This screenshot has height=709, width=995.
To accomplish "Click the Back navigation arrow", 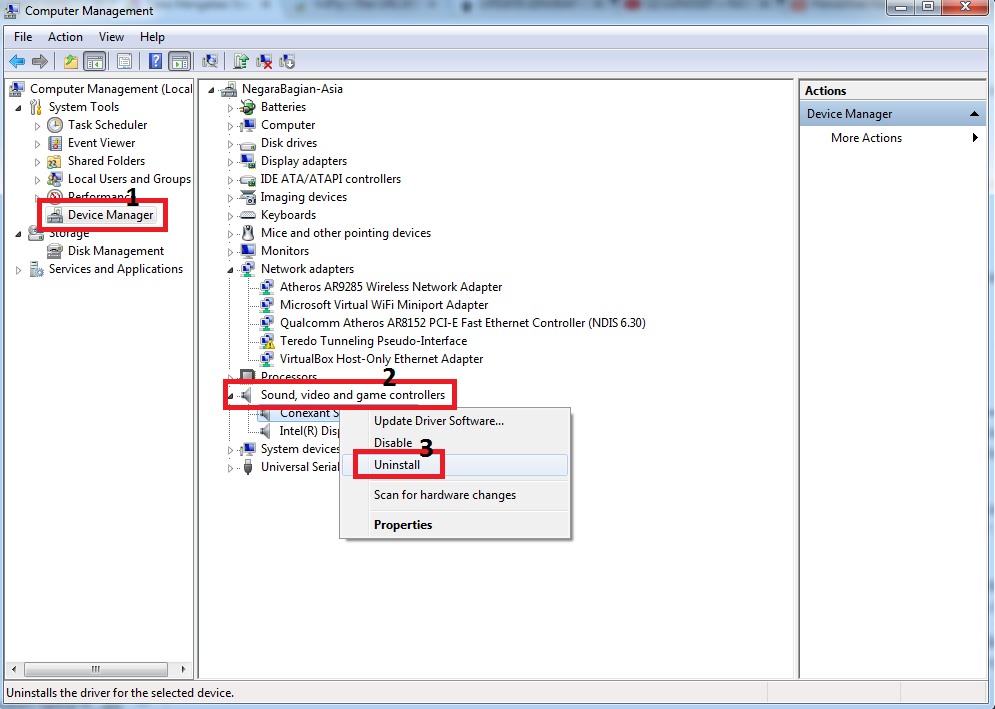I will (x=17, y=61).
